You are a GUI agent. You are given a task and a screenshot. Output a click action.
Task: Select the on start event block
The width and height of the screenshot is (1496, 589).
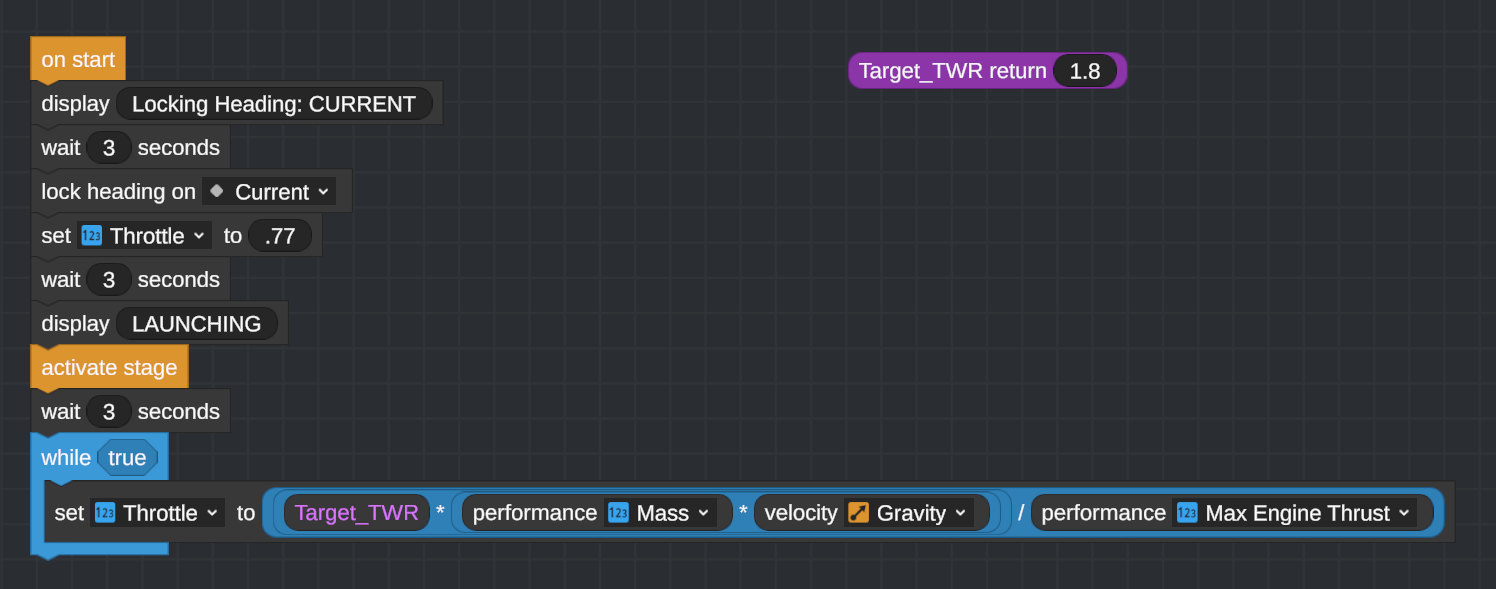click(78, 59)
